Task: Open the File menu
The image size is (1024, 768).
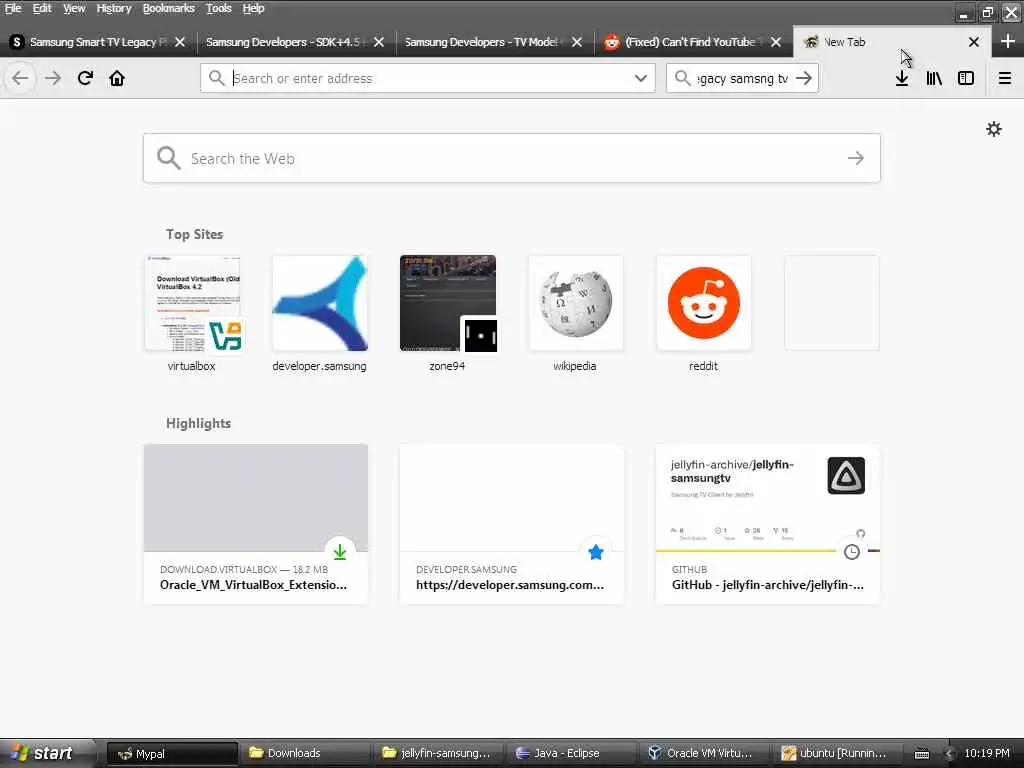Action: [13, 8]
